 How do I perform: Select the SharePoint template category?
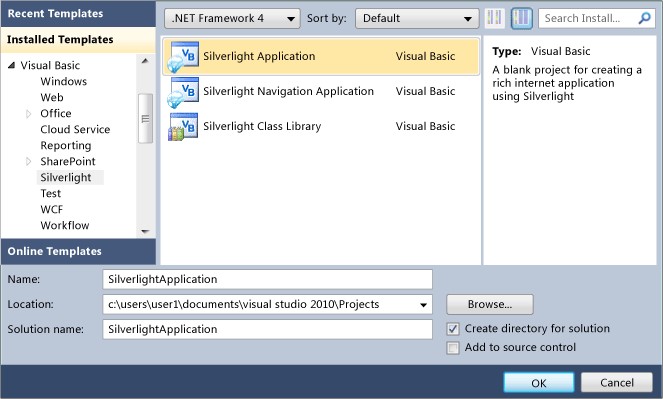click(x=68, y=161)
